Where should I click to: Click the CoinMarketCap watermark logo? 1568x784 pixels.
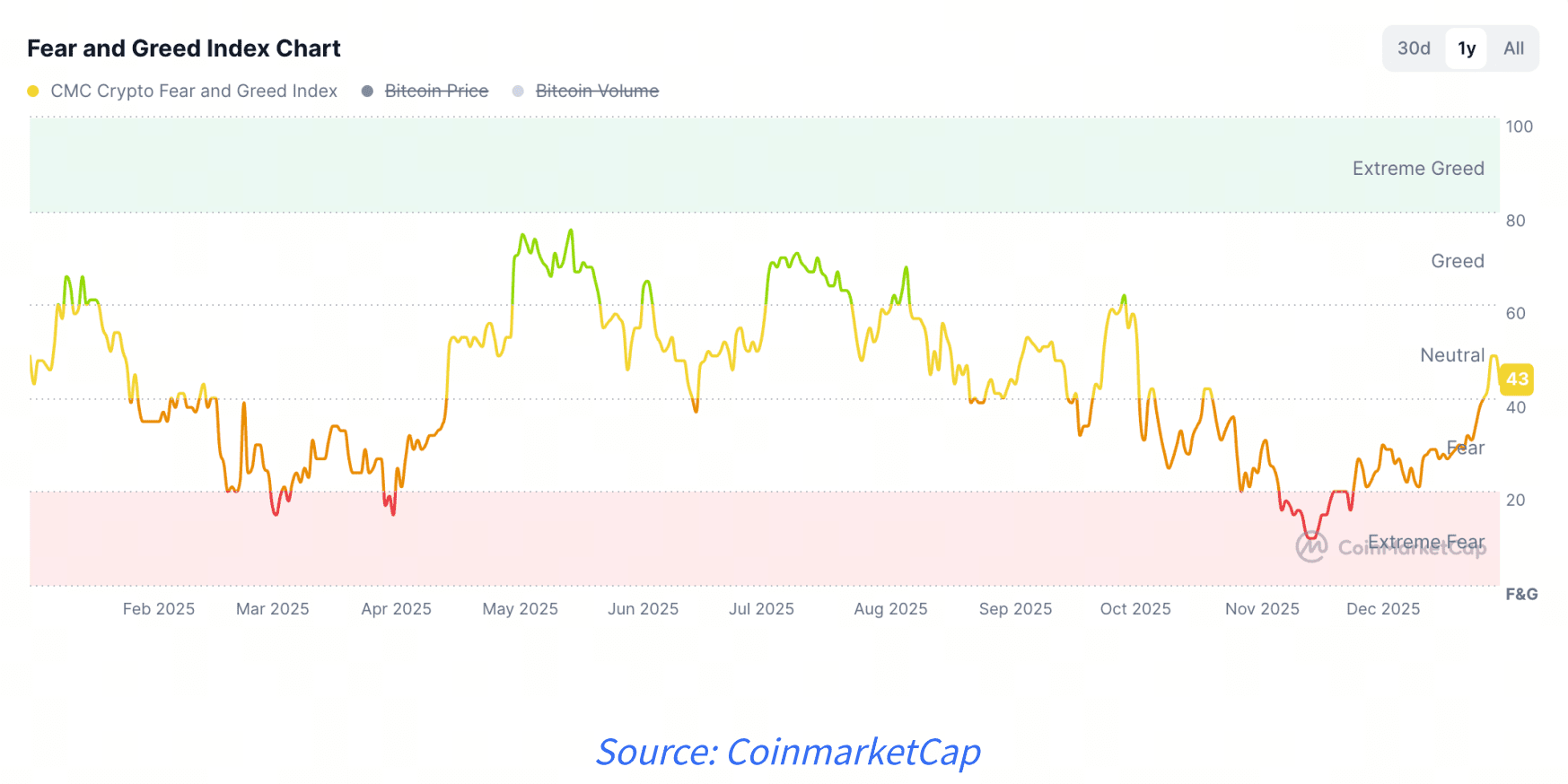coord(1312,547)
